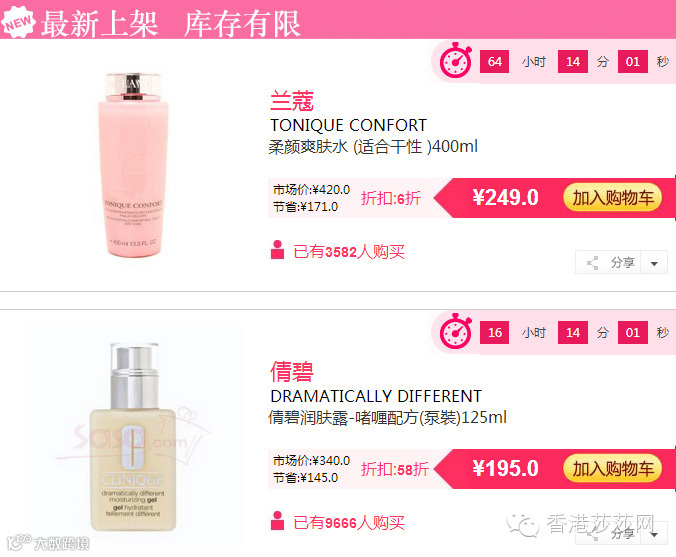The height and width of the screenshot is (557, 676).
Task: Click the stopwatch icon for Lancôme deal
Action: (x=456, y=60)
